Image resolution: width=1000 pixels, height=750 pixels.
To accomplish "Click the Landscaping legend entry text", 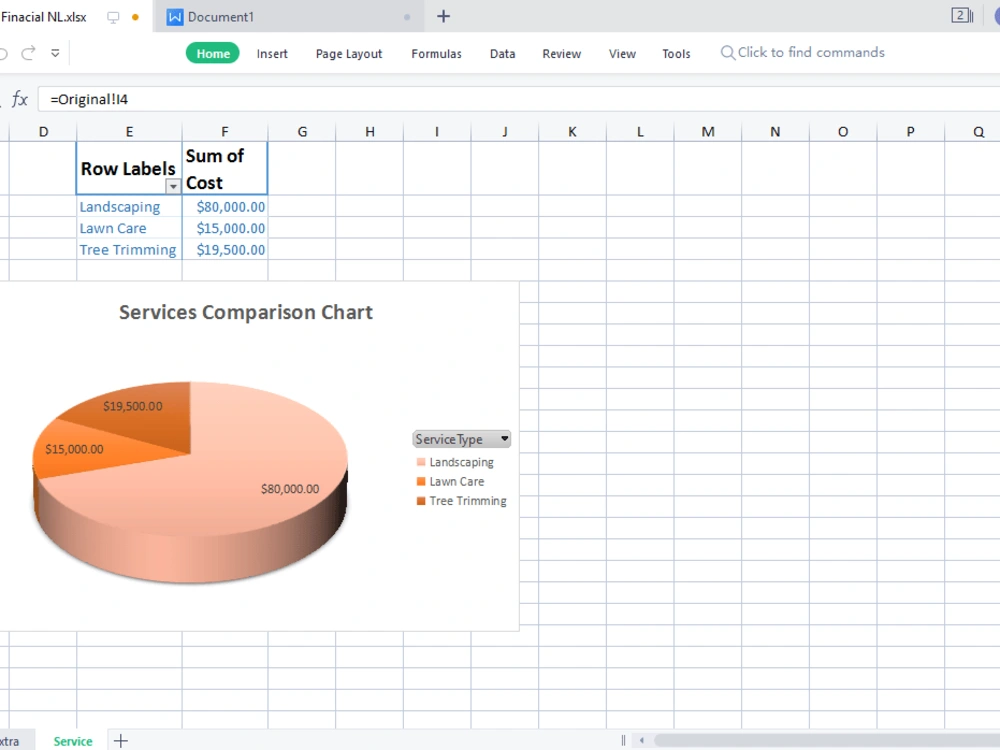I will (x=462, y=462).
